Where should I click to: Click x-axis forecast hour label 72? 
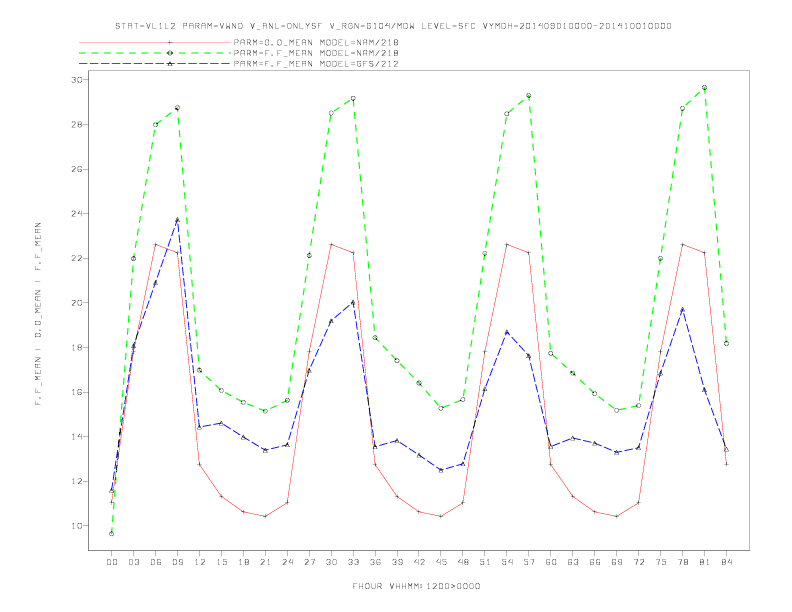pyautogui.click(x=638, y=562)
